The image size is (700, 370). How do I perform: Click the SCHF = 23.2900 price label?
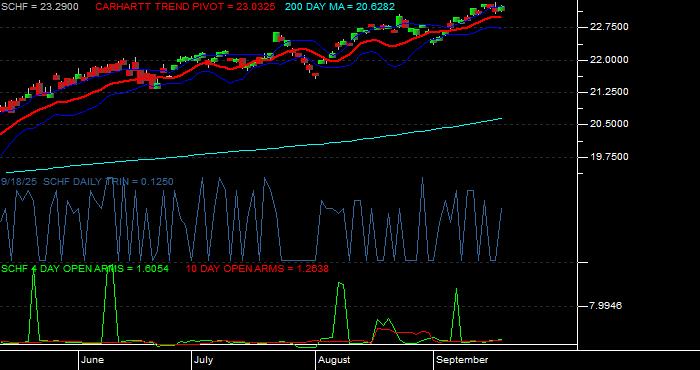(40, 7)
